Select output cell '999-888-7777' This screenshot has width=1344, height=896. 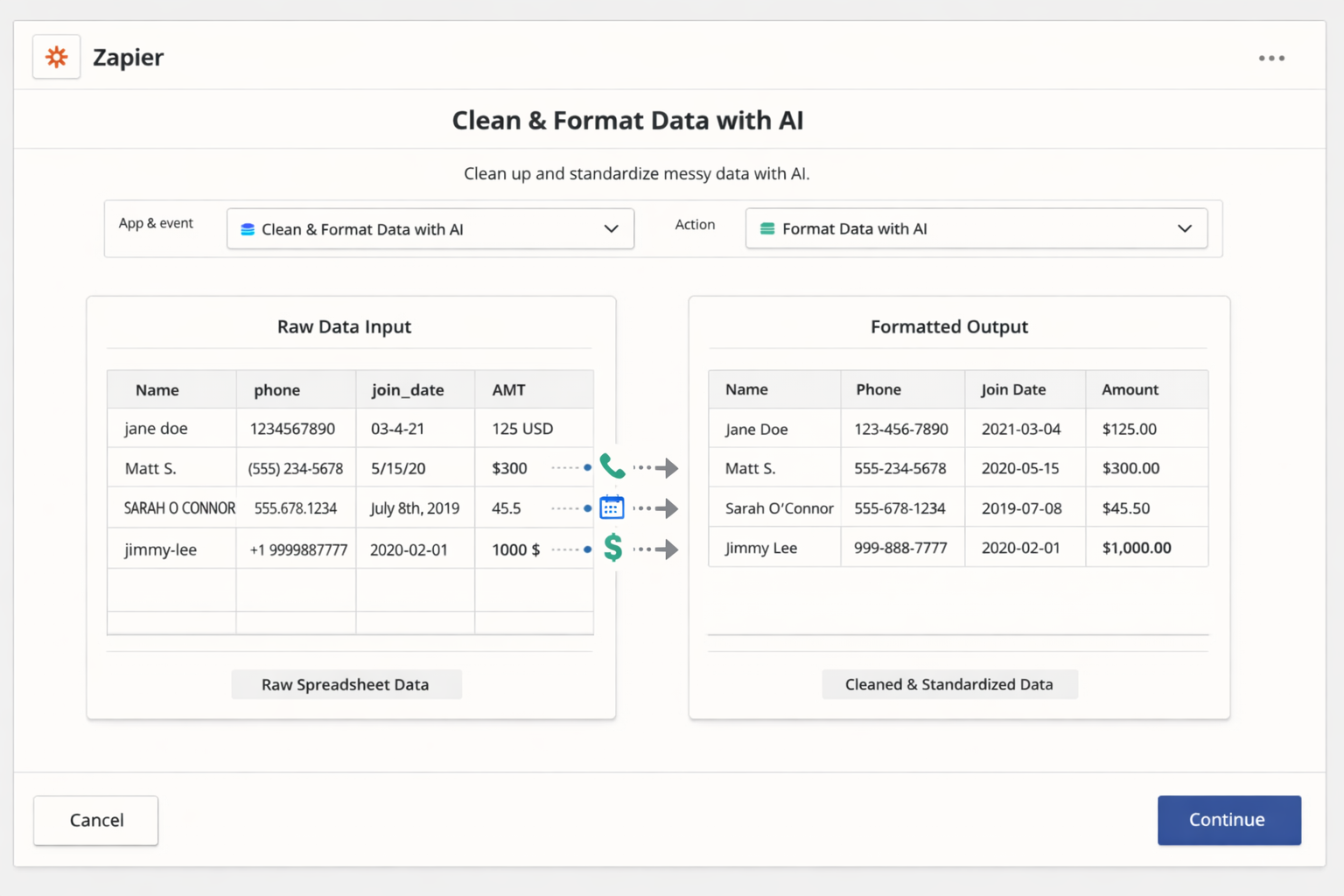pyautogui.click(x=902, y=548)
